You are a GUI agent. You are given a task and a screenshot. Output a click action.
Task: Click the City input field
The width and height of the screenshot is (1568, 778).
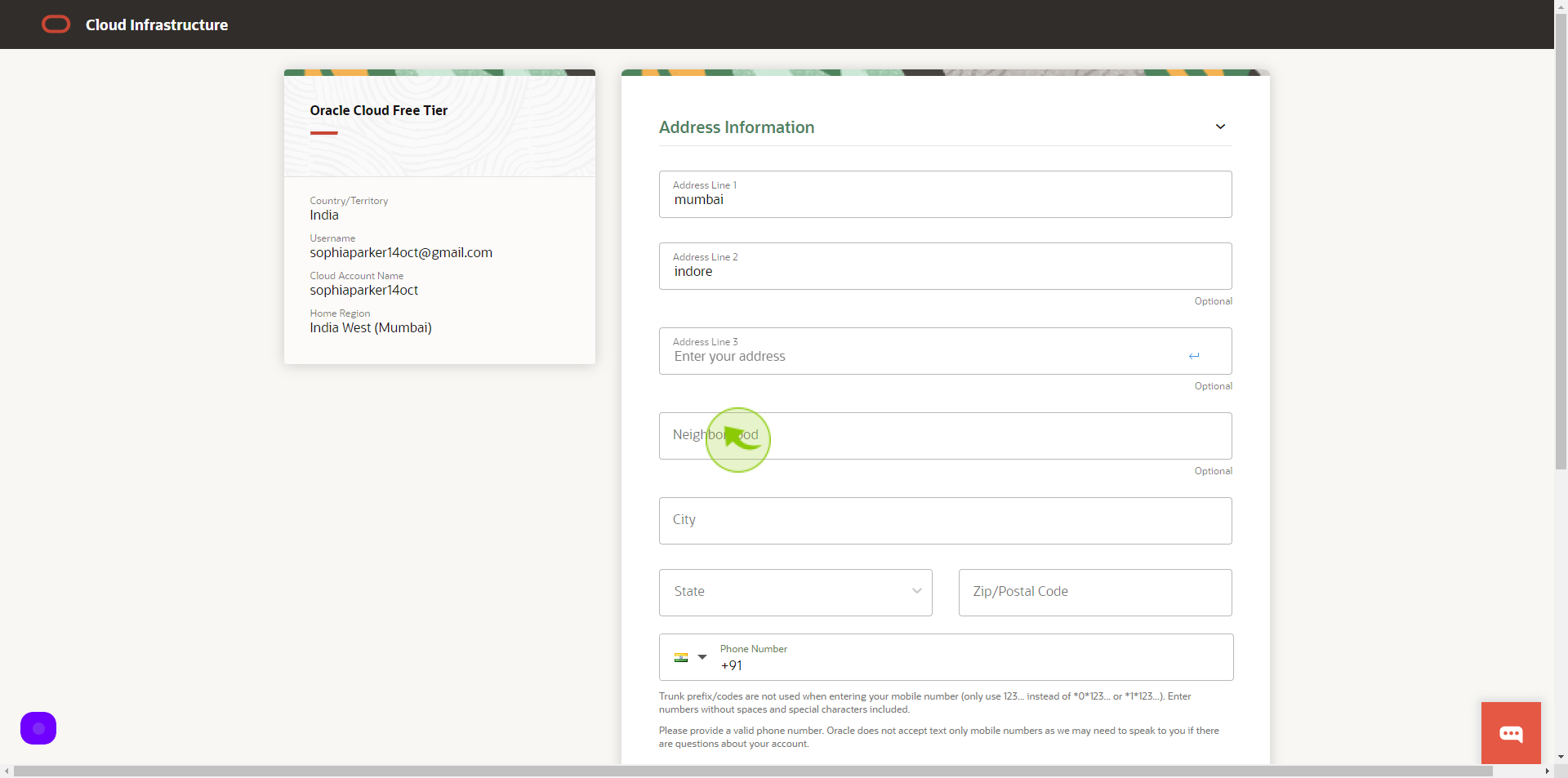946,521
